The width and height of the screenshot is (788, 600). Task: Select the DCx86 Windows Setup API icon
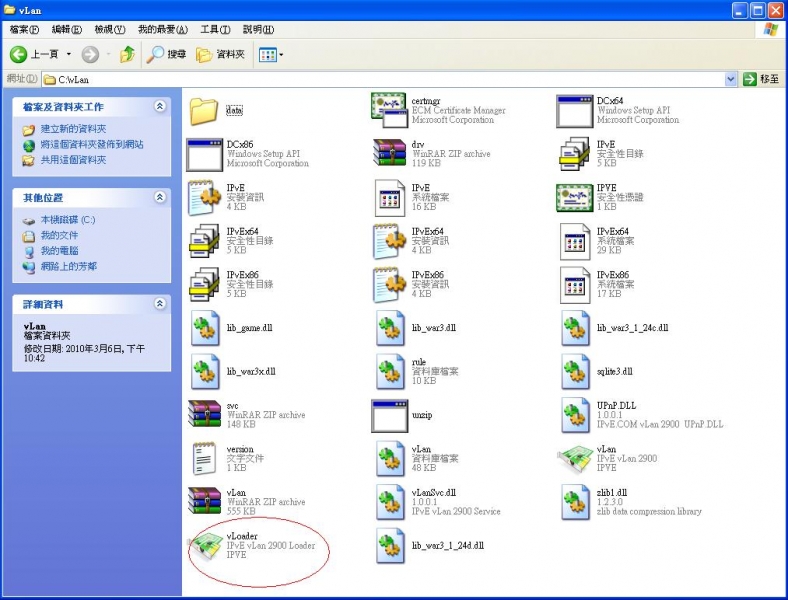click(204, 155)
